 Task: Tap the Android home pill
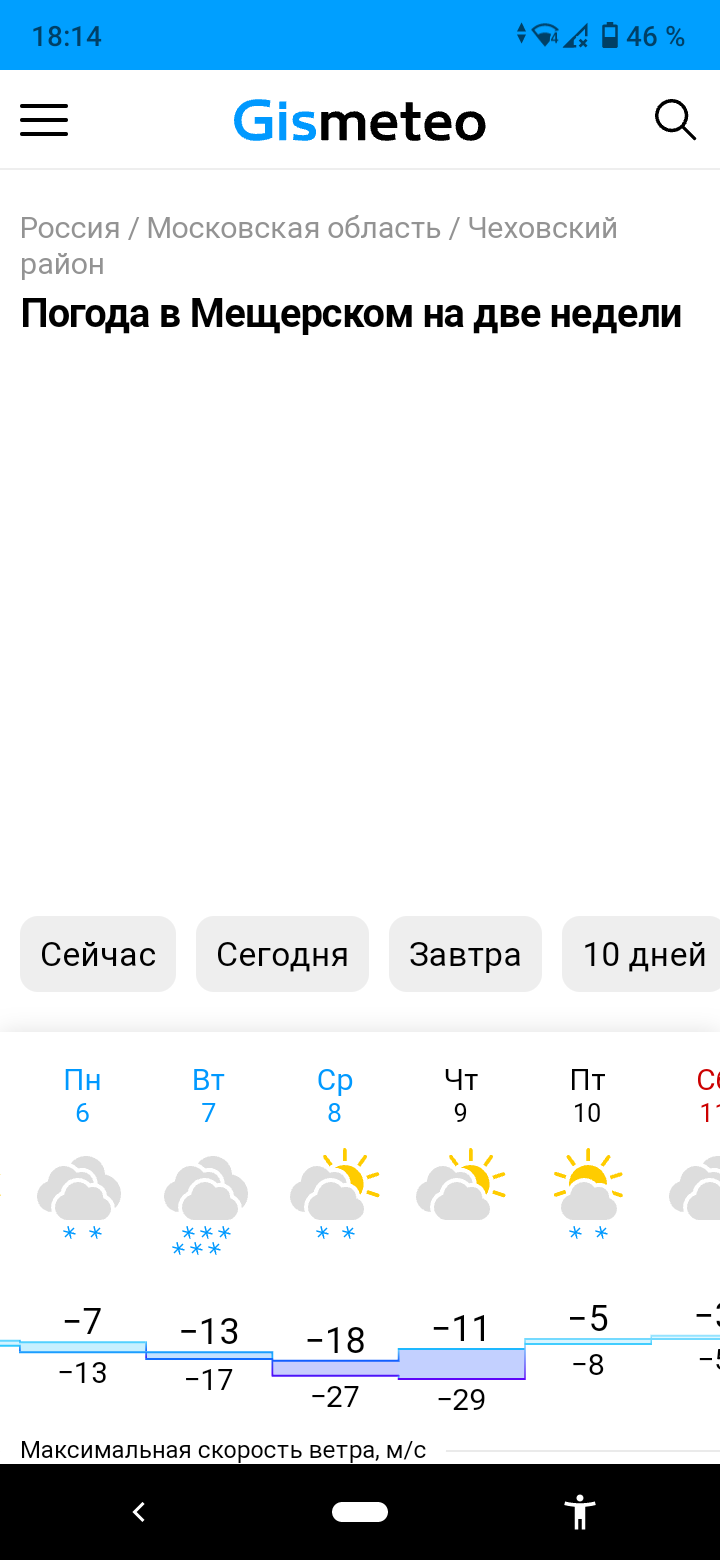click(x=360, y=1512)
